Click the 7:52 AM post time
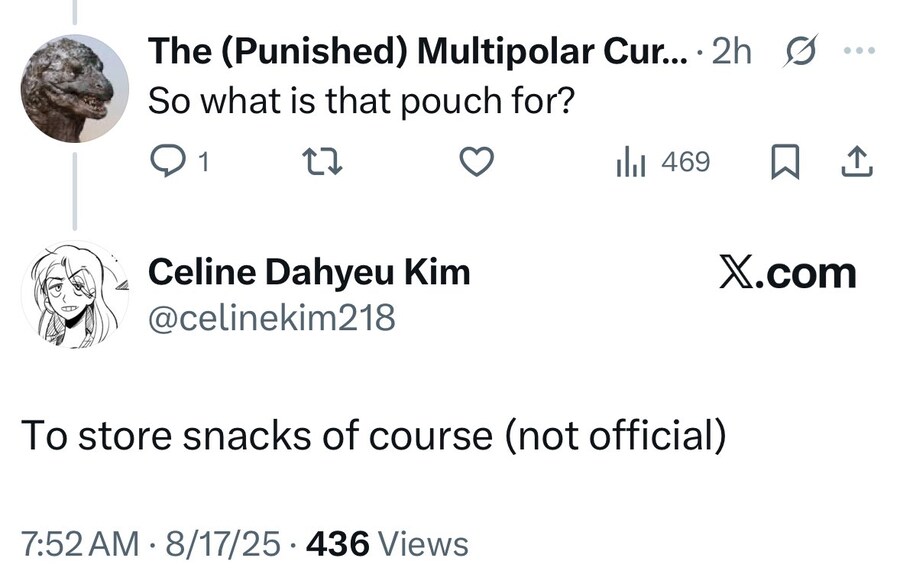Screen dimensions: 900x571 (x=80, y=543)
